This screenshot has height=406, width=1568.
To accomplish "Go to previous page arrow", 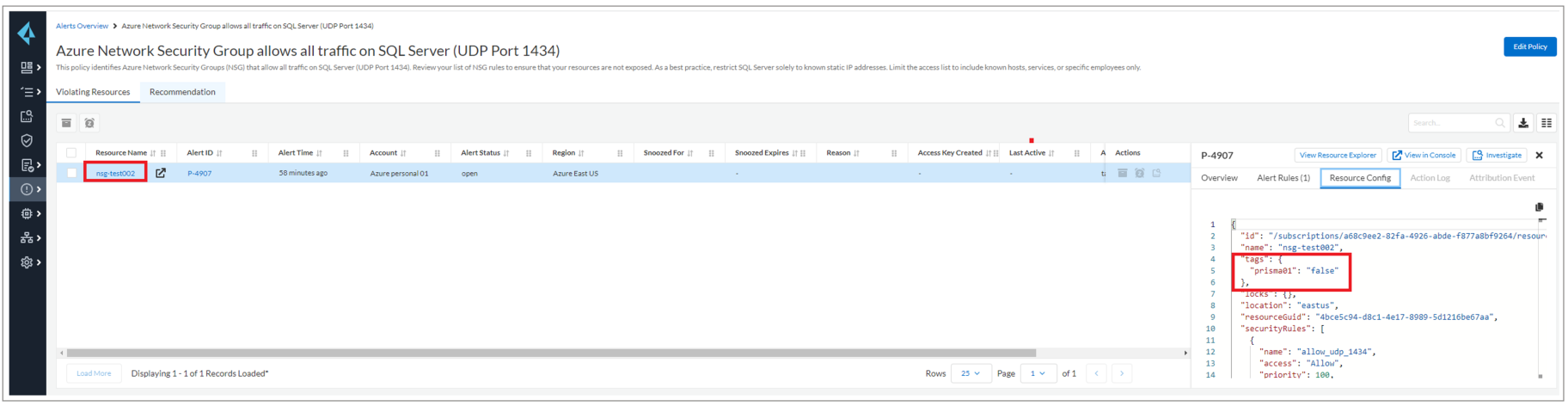I will 1096,373.
